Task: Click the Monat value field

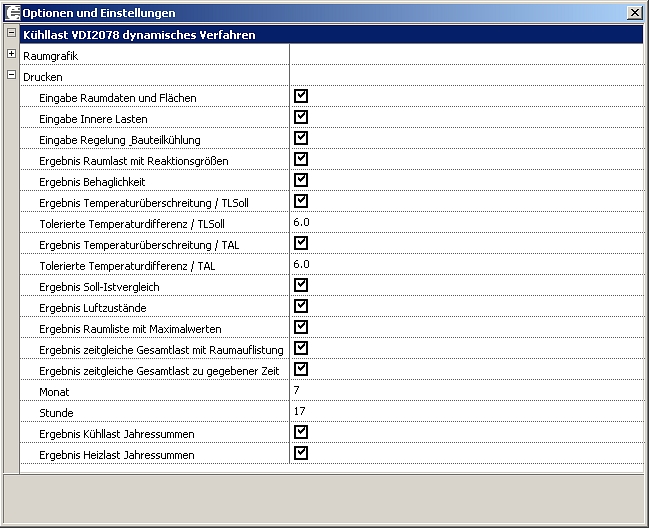Action: [x=465, y=391]
